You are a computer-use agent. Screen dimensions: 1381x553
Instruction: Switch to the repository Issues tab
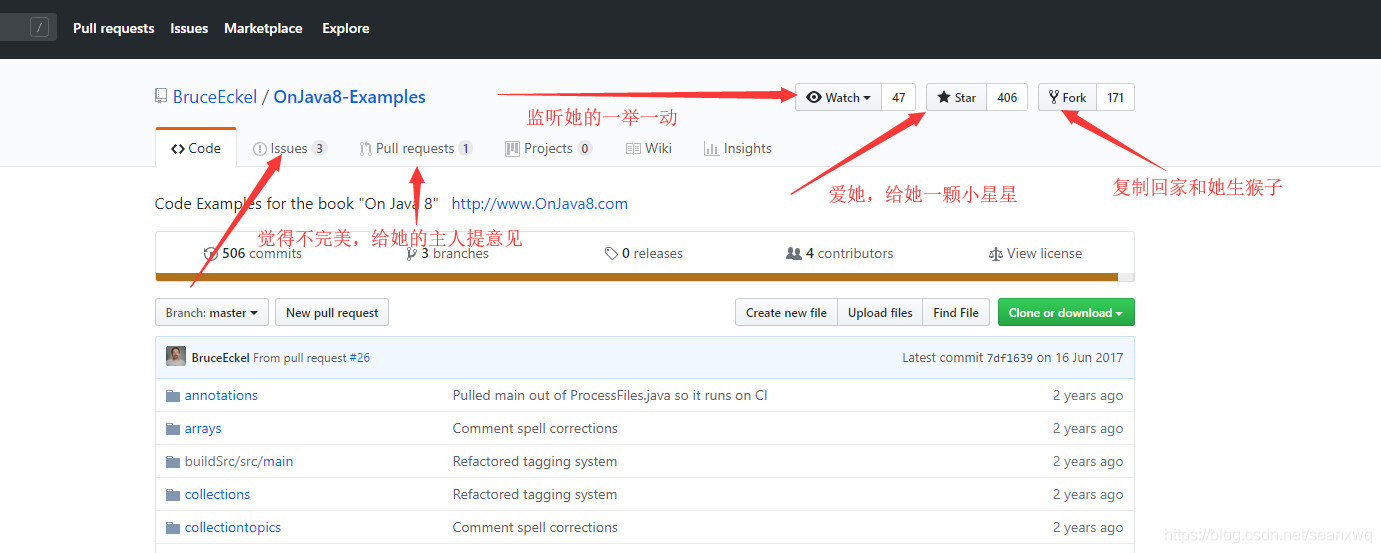pyautogui.click(x=290, y=148)
